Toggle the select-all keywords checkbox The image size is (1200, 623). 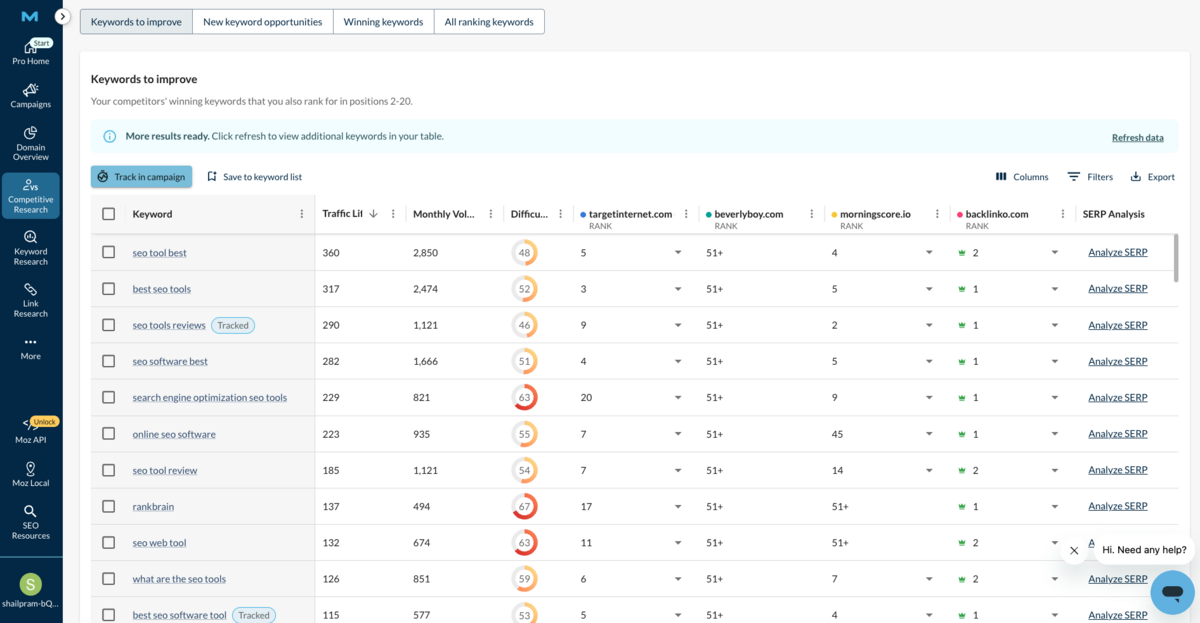(x=108, y=214)
